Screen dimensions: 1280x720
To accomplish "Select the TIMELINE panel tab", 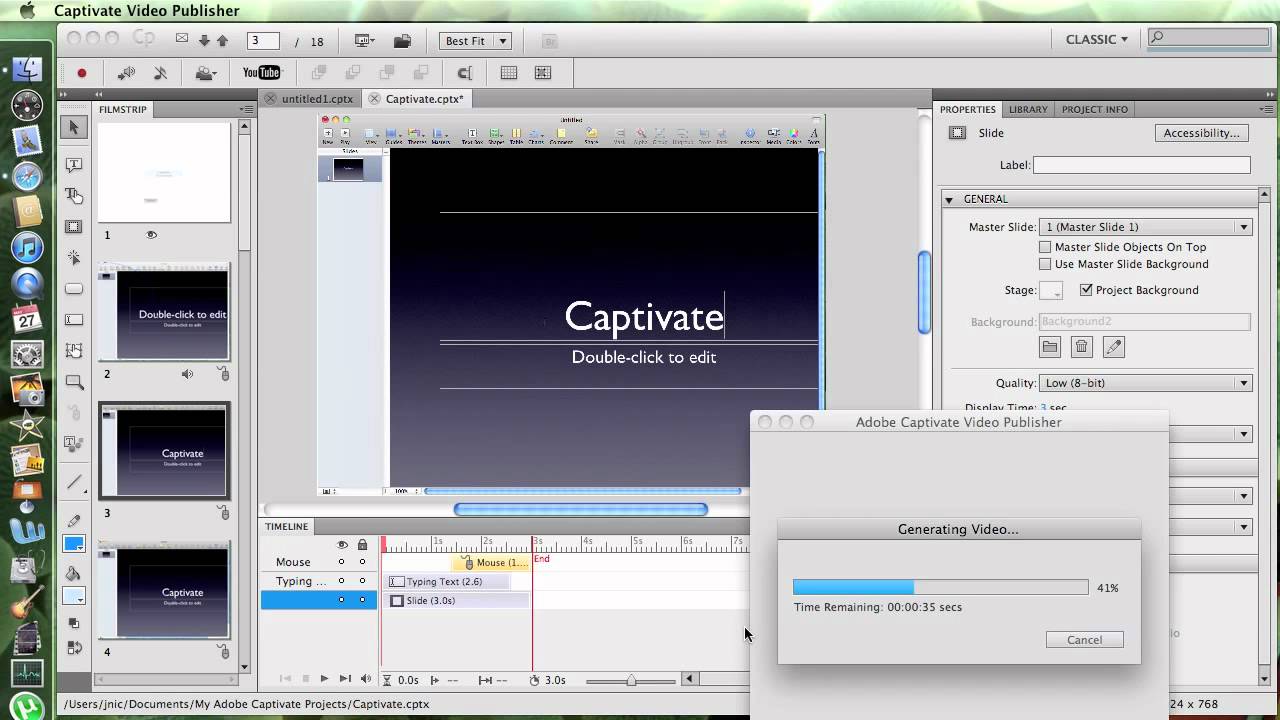I will coord(287,526).
